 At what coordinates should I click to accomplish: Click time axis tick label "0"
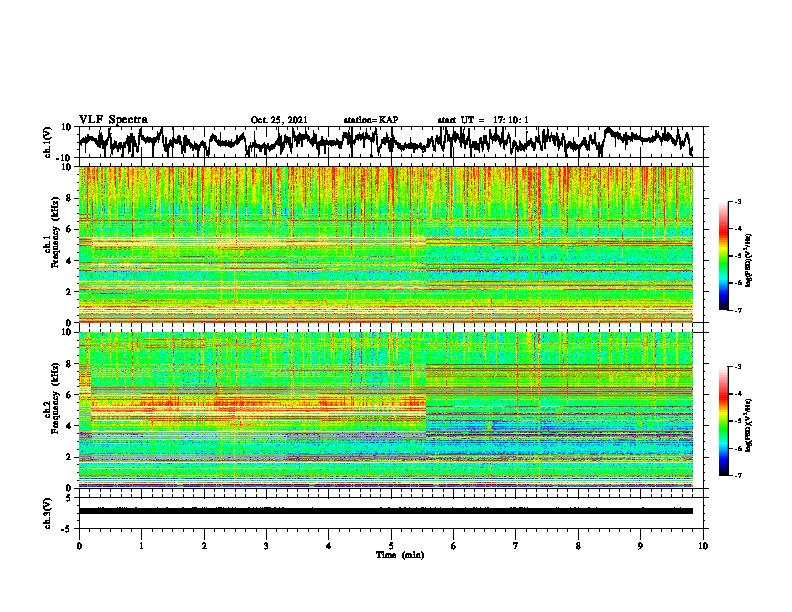[x=79, y=546]
